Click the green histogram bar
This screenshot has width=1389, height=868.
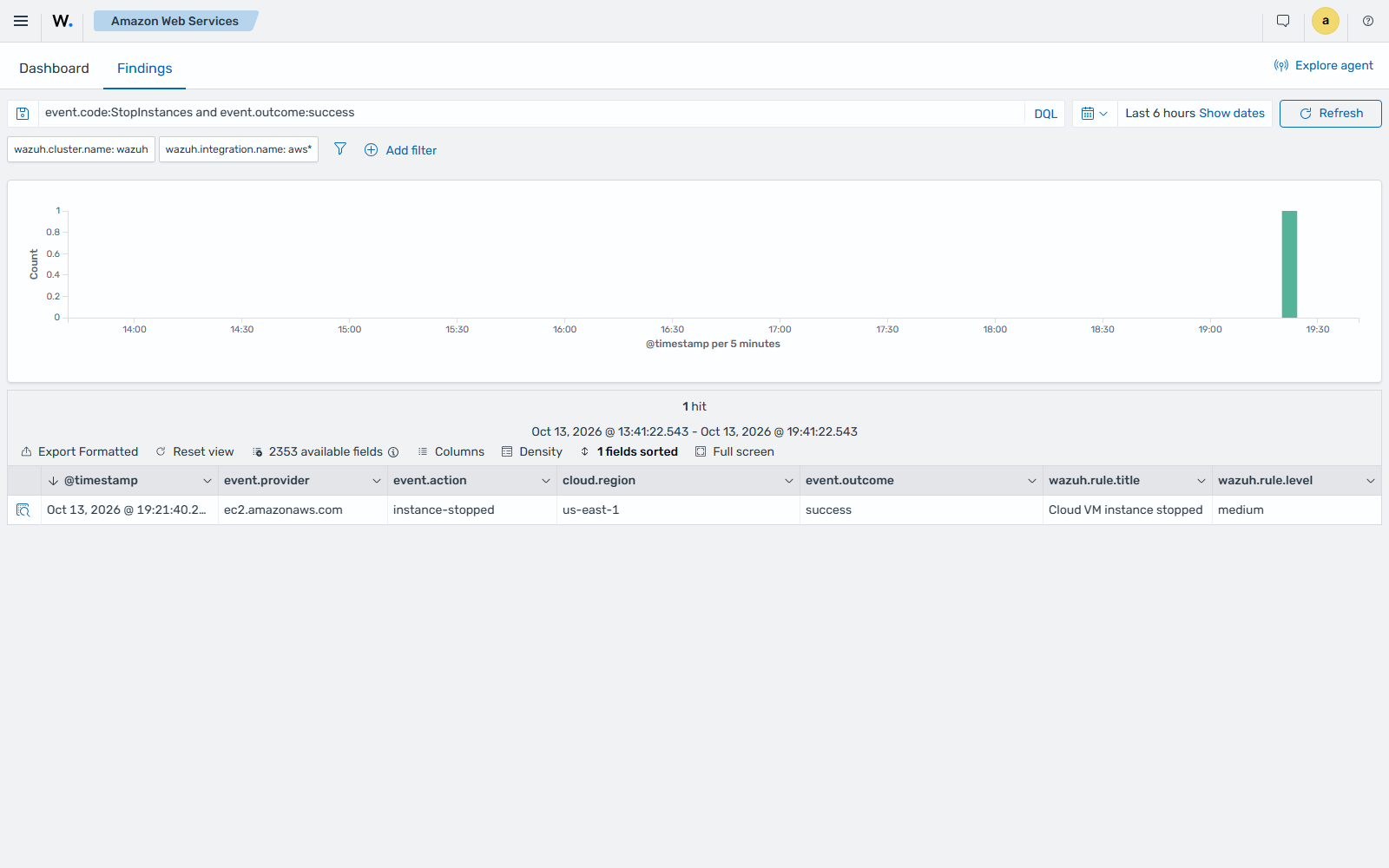[1289, 264]
